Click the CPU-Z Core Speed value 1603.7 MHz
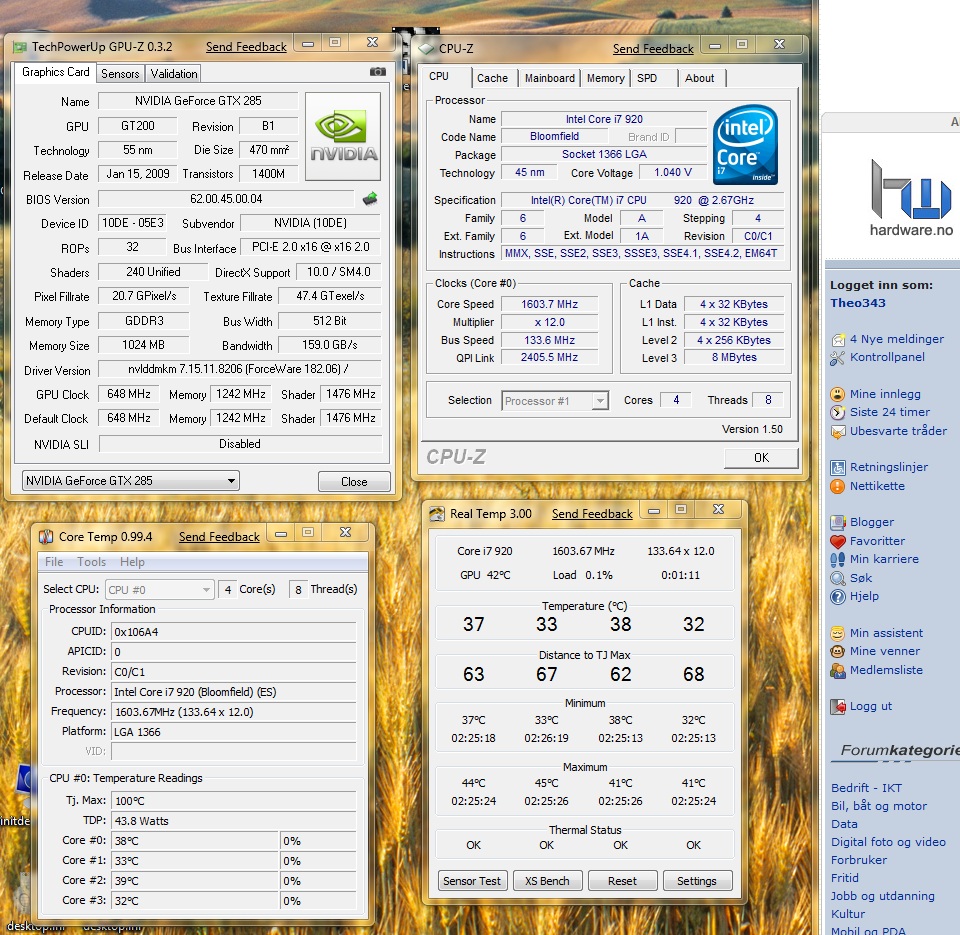960x935 pixels. coord(549,304)
